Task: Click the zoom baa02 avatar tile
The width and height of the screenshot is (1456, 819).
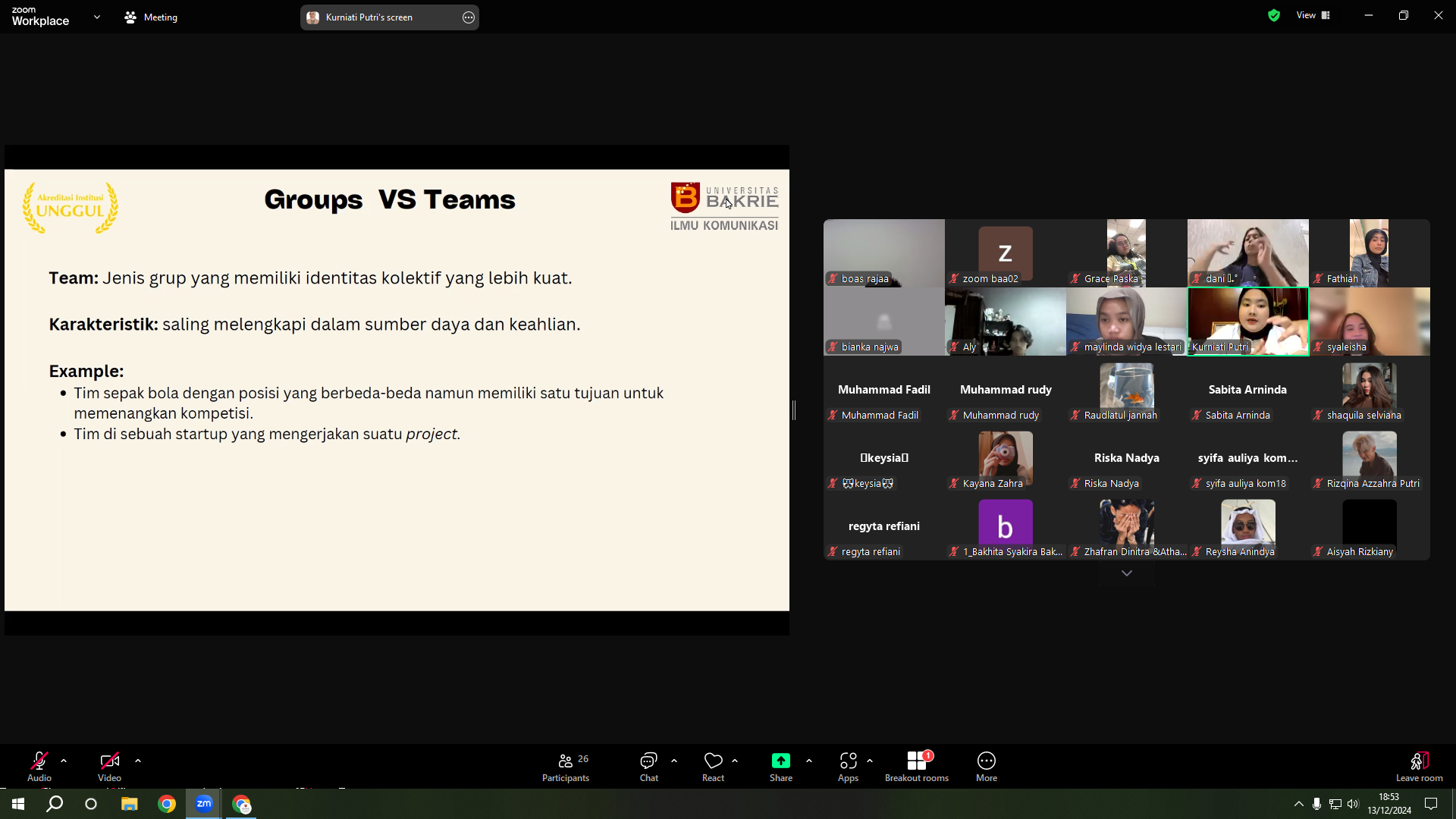Action: point(1006,253)
